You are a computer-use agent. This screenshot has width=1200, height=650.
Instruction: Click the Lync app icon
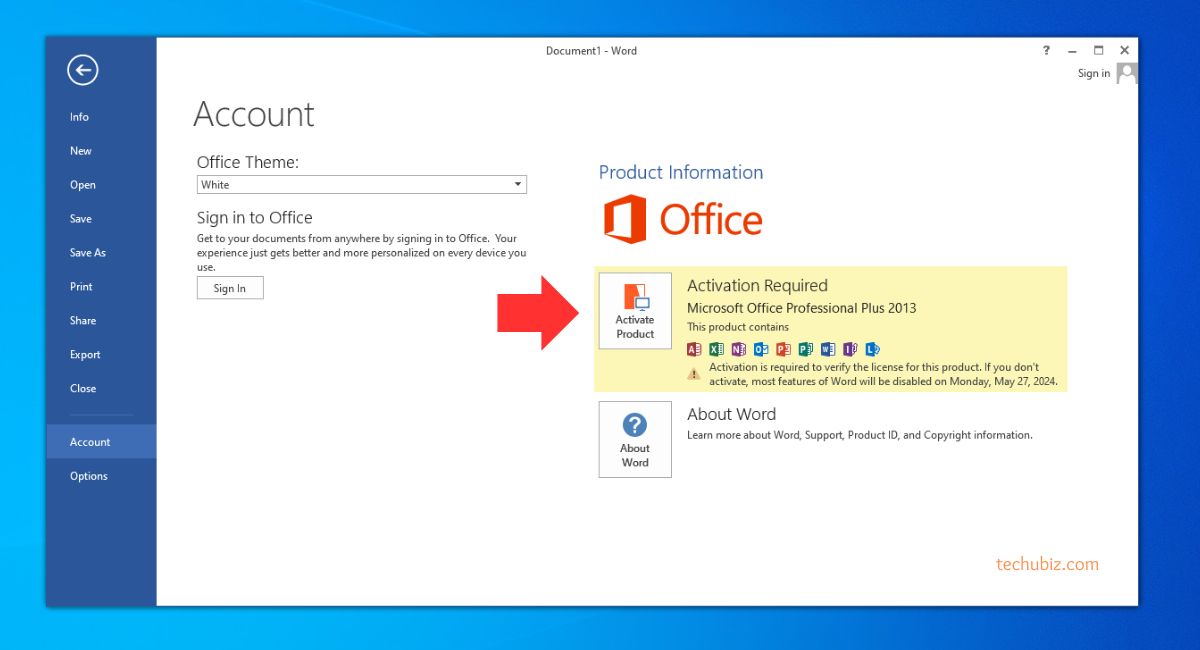tap(872, 349)
